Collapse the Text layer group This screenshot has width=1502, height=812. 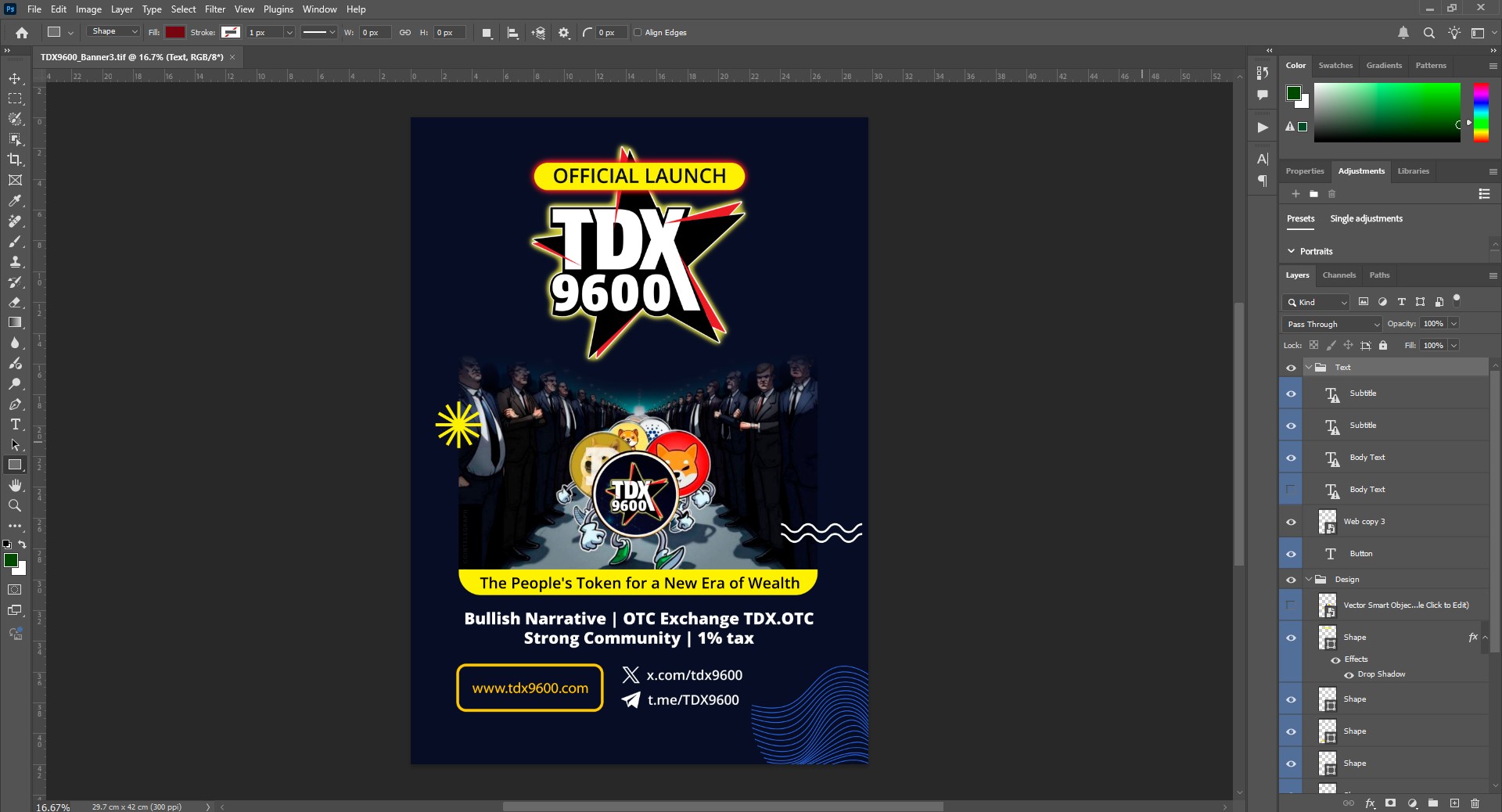coord(1309,367)
